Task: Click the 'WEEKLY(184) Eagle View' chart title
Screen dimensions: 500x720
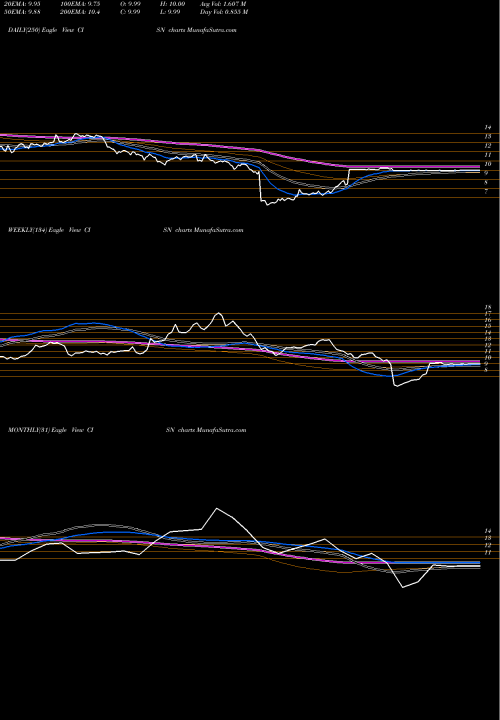Action: click(x=45, y=230)
